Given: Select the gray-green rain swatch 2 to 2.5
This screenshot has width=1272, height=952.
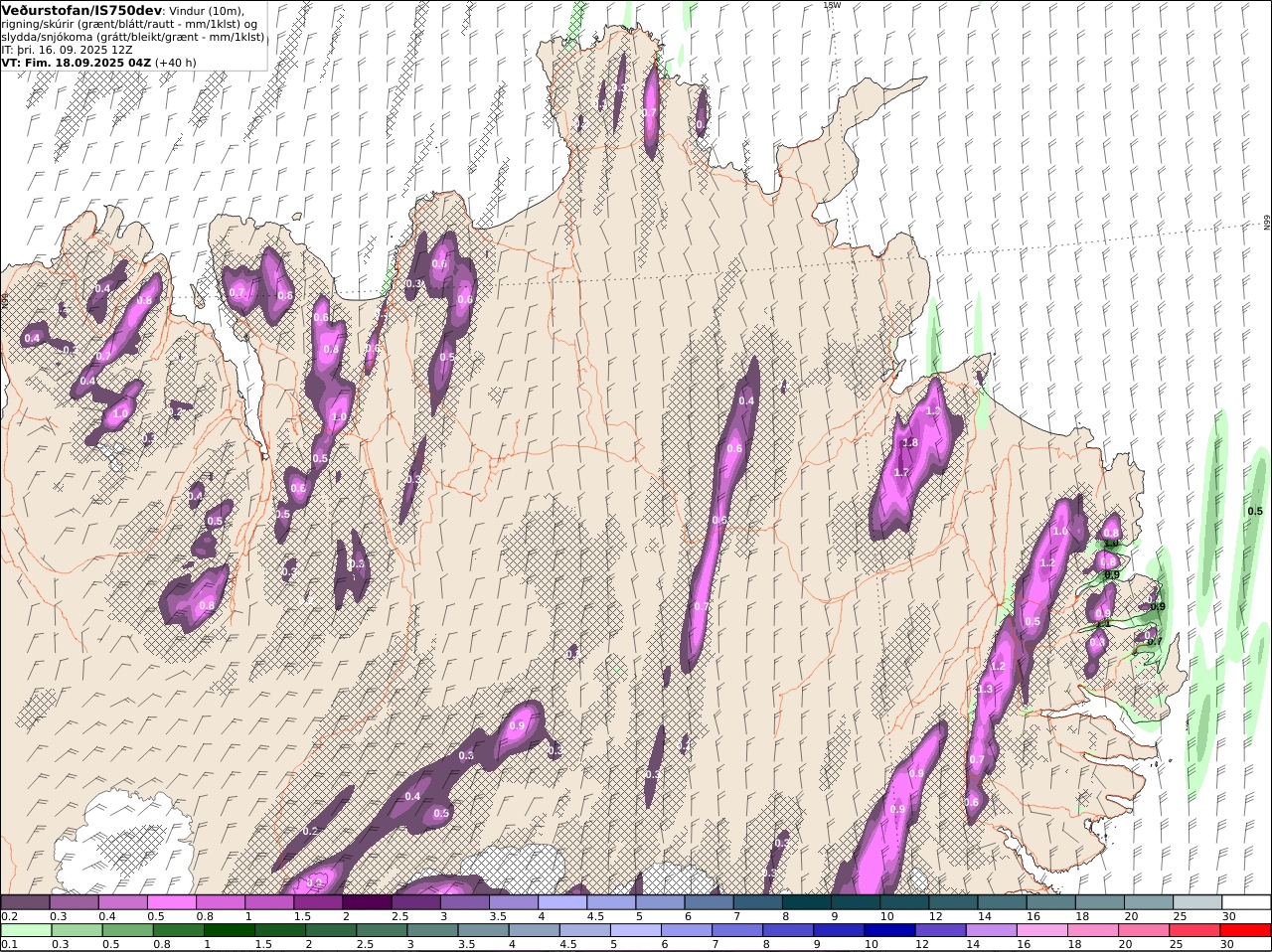Looking at the screenshot, I should point(331,931).
